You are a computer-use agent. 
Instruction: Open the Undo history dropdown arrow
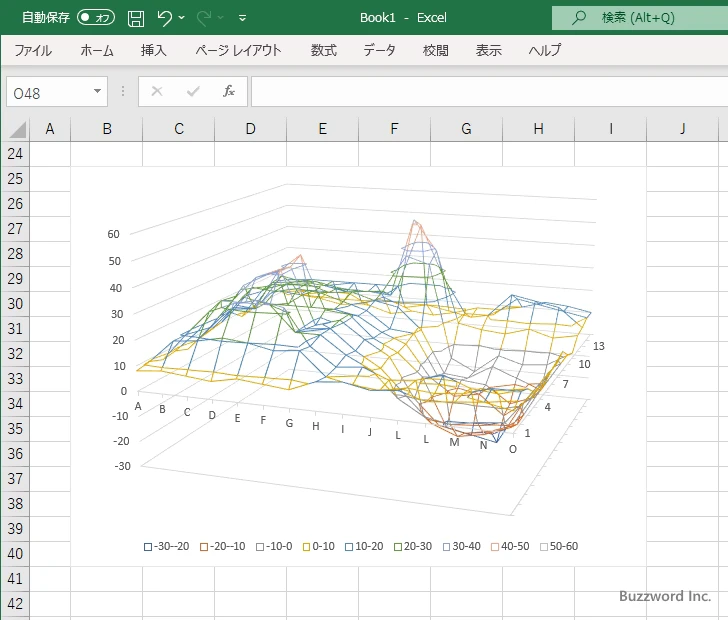pos(182,18)
